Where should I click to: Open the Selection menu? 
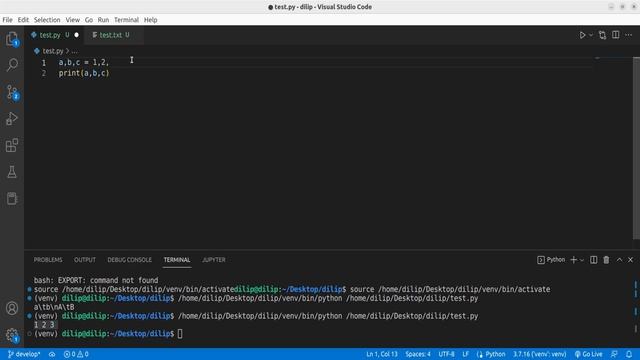[47, 20]
